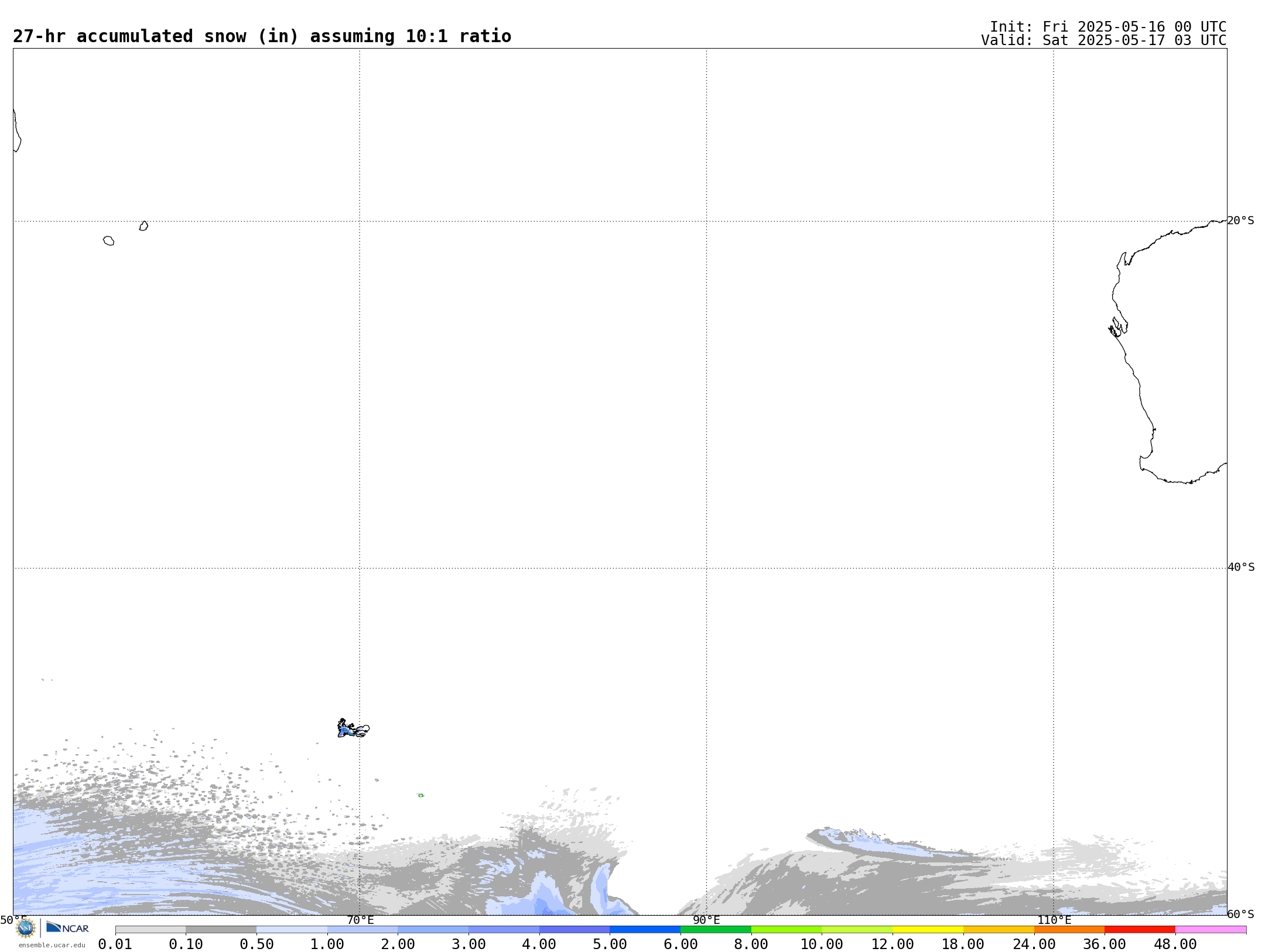
Task: Click the 5.00 bright blue colorbar segment
Action: (x=645, y=930)
